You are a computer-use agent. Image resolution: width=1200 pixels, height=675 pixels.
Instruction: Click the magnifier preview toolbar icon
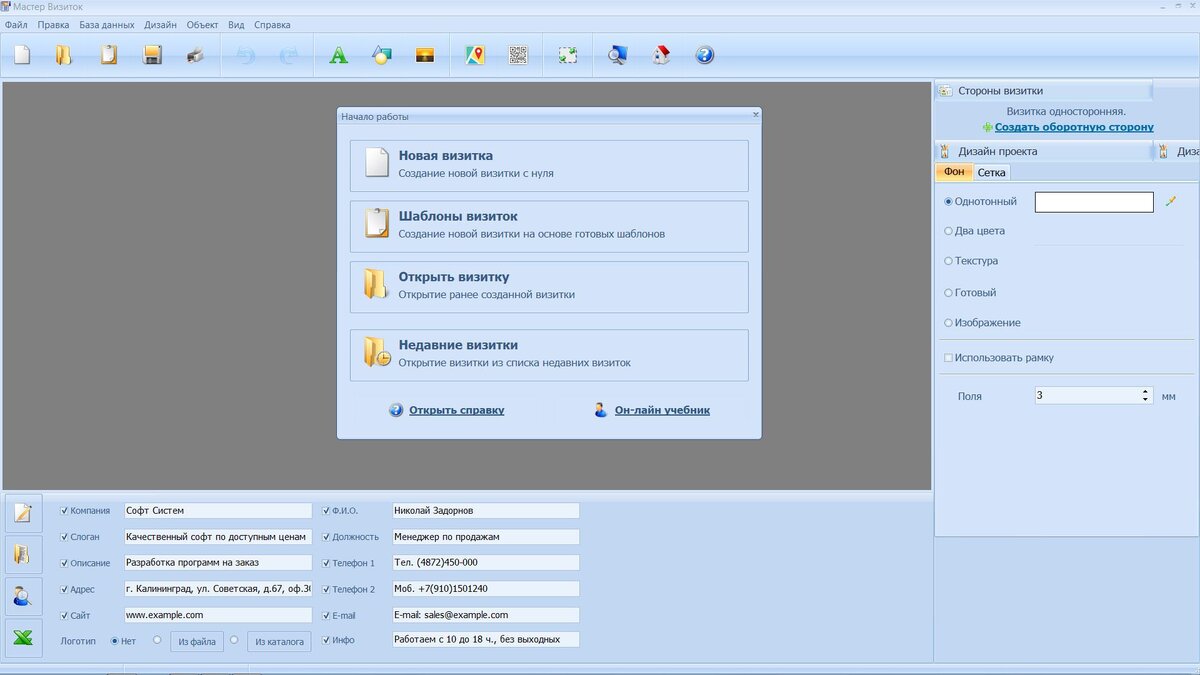[617, 55]
